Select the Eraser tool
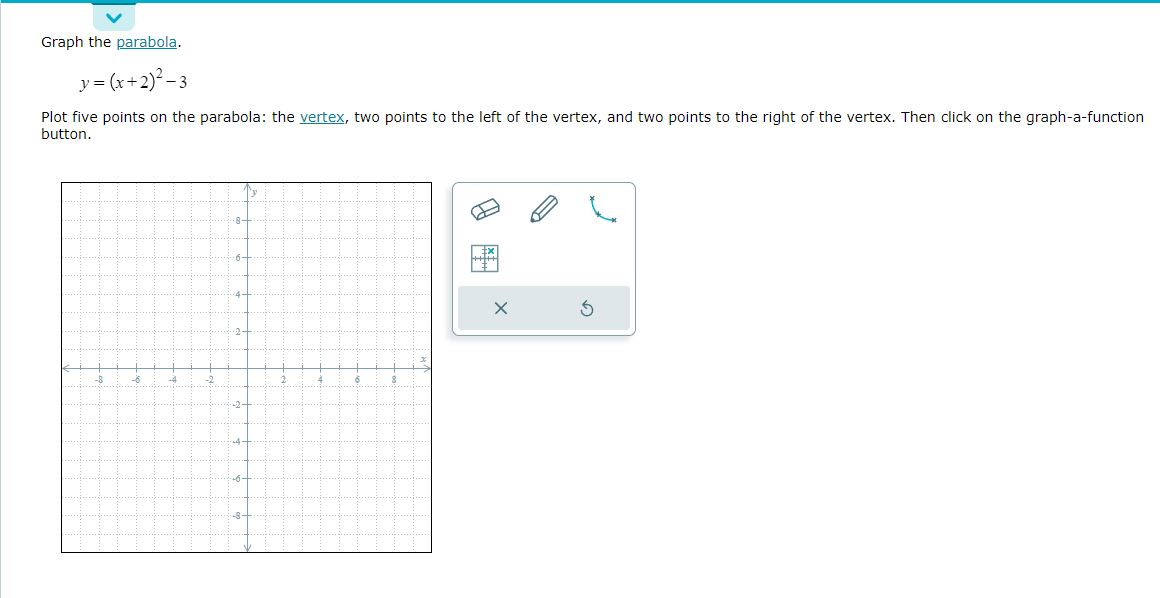 click(x=483, y=210)
